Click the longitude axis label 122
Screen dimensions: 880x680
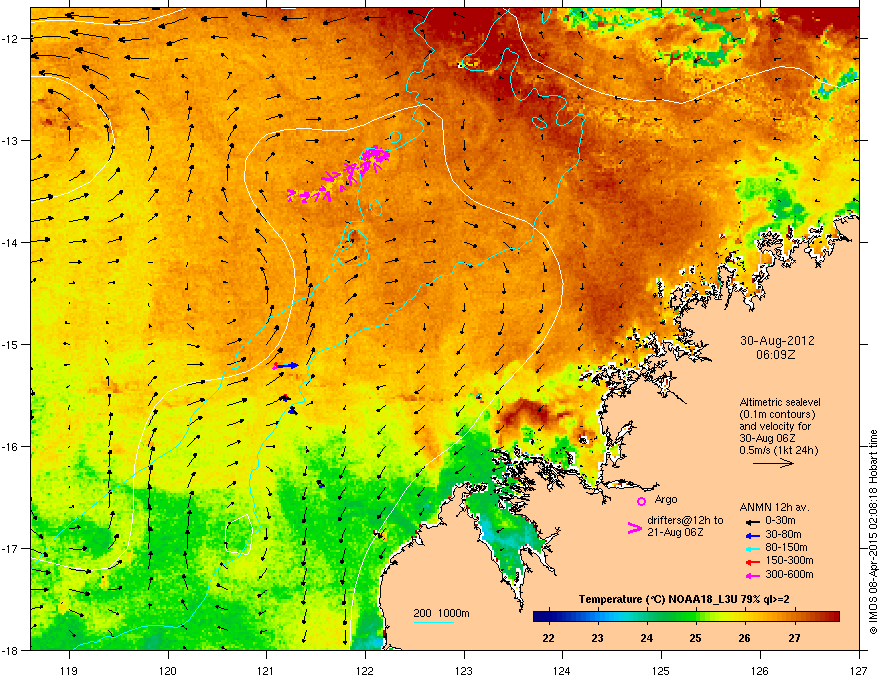pos(365,670)
